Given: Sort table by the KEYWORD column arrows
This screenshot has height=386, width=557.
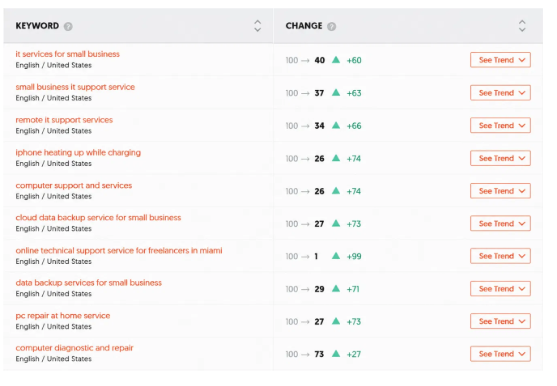Looking at the screenshot, I should (x=258, y=26).
